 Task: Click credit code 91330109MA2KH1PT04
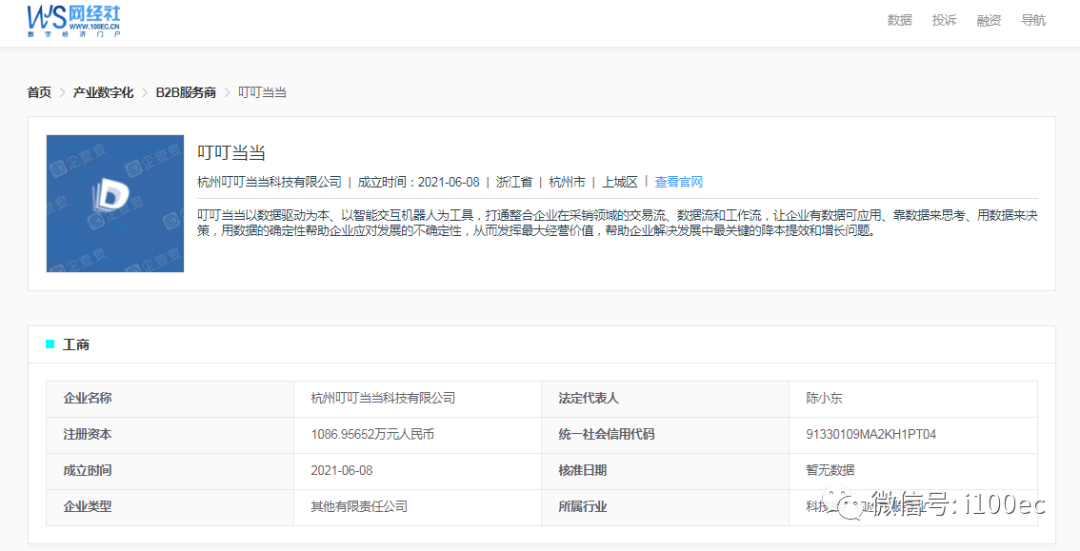871,435
